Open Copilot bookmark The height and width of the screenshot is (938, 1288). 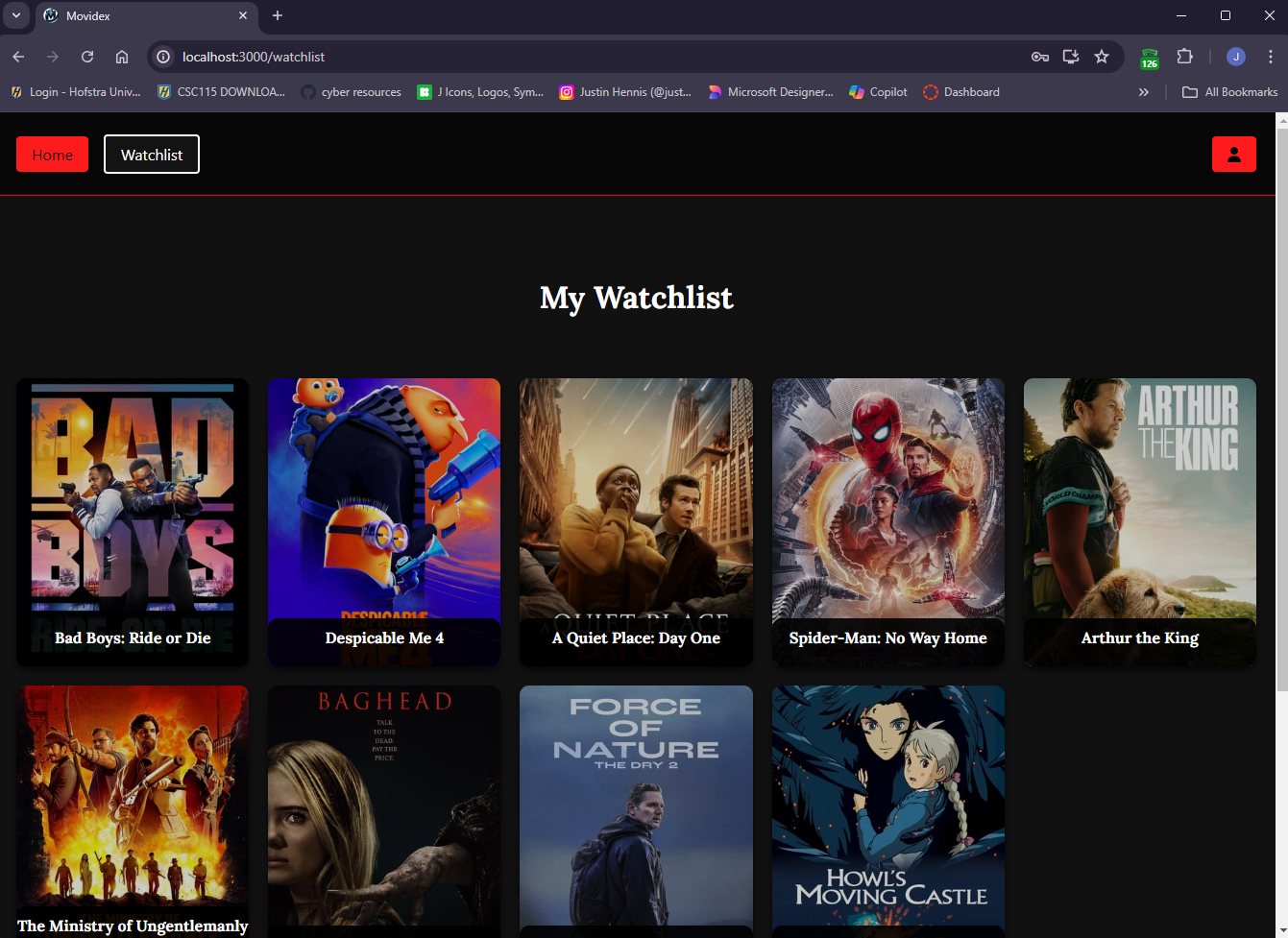pyautogui.click(x=878, y=92)
